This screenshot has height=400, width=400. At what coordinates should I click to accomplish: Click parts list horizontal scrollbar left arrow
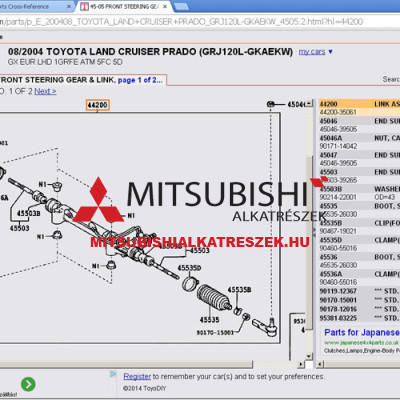tap(320, 364)
